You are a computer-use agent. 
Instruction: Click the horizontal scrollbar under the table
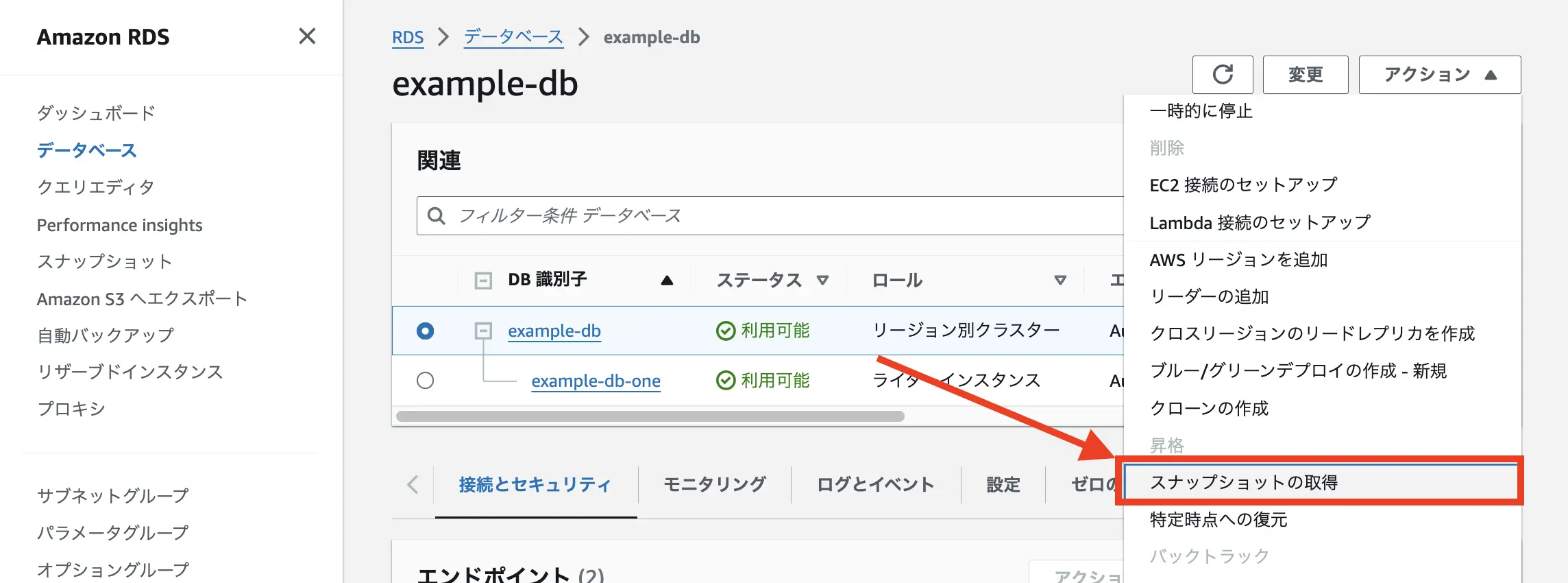[x=650, y=416]
